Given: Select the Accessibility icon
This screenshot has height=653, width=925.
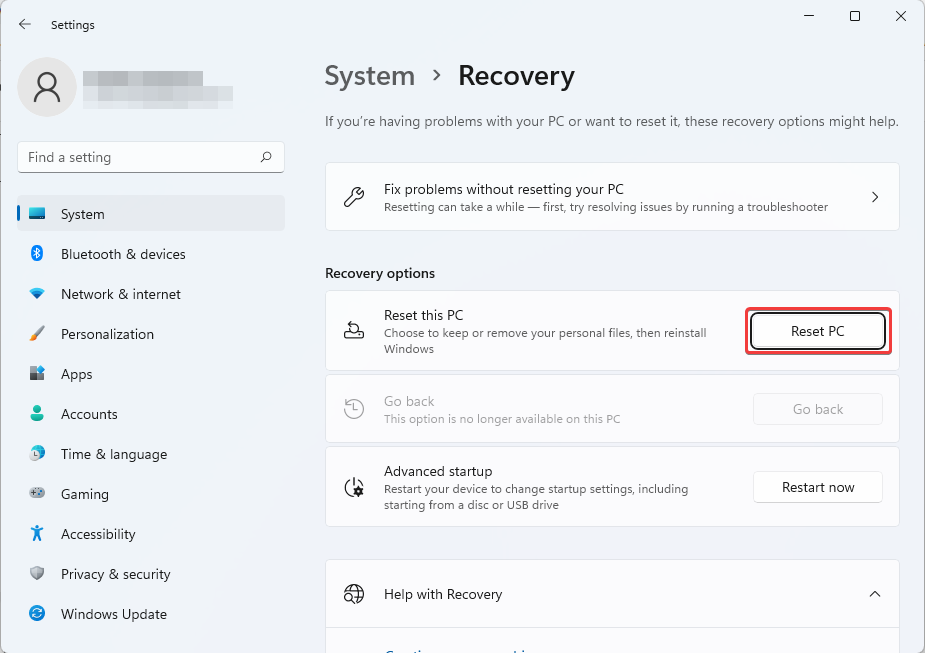Looking at the screenshot, I should tap(38, 534).
